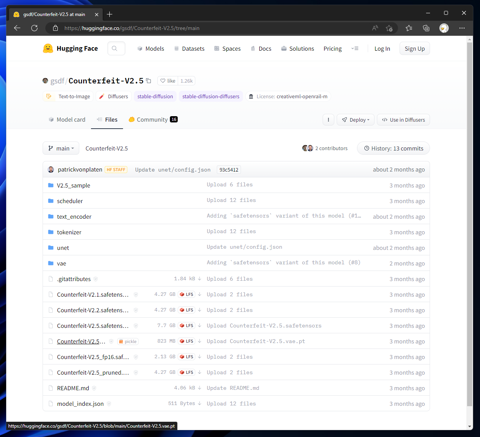Open the Deploy dropdown menu
The width and height of the screenshot is (480, 437).
click(x=355, y=120)
